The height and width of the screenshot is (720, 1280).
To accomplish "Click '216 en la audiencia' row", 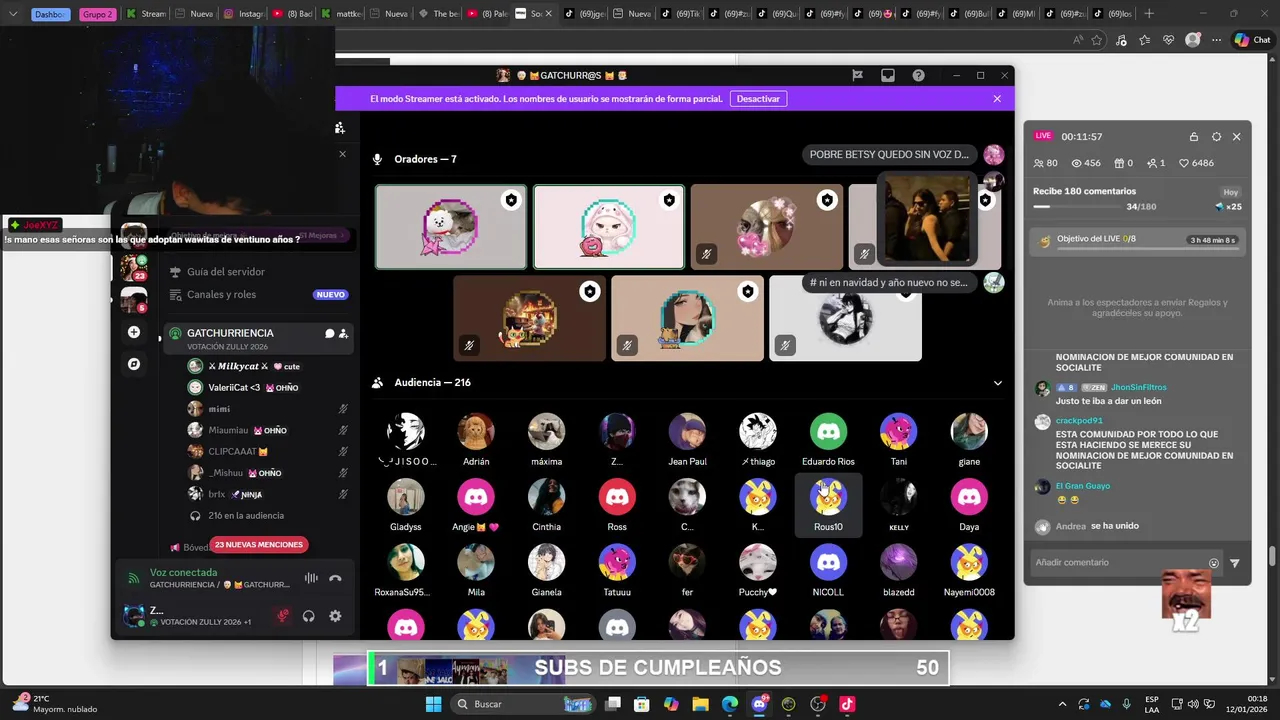I will coord(246,516).
